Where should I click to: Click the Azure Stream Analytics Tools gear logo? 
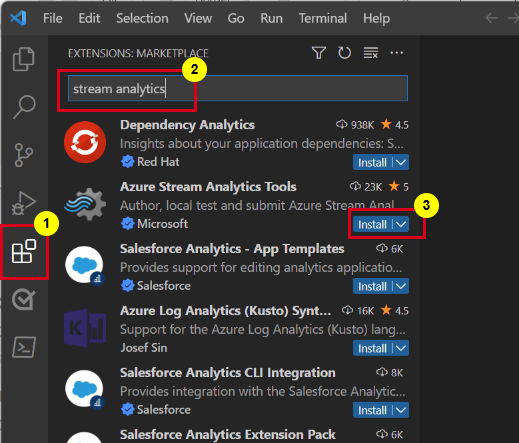[x=85, y=204]
